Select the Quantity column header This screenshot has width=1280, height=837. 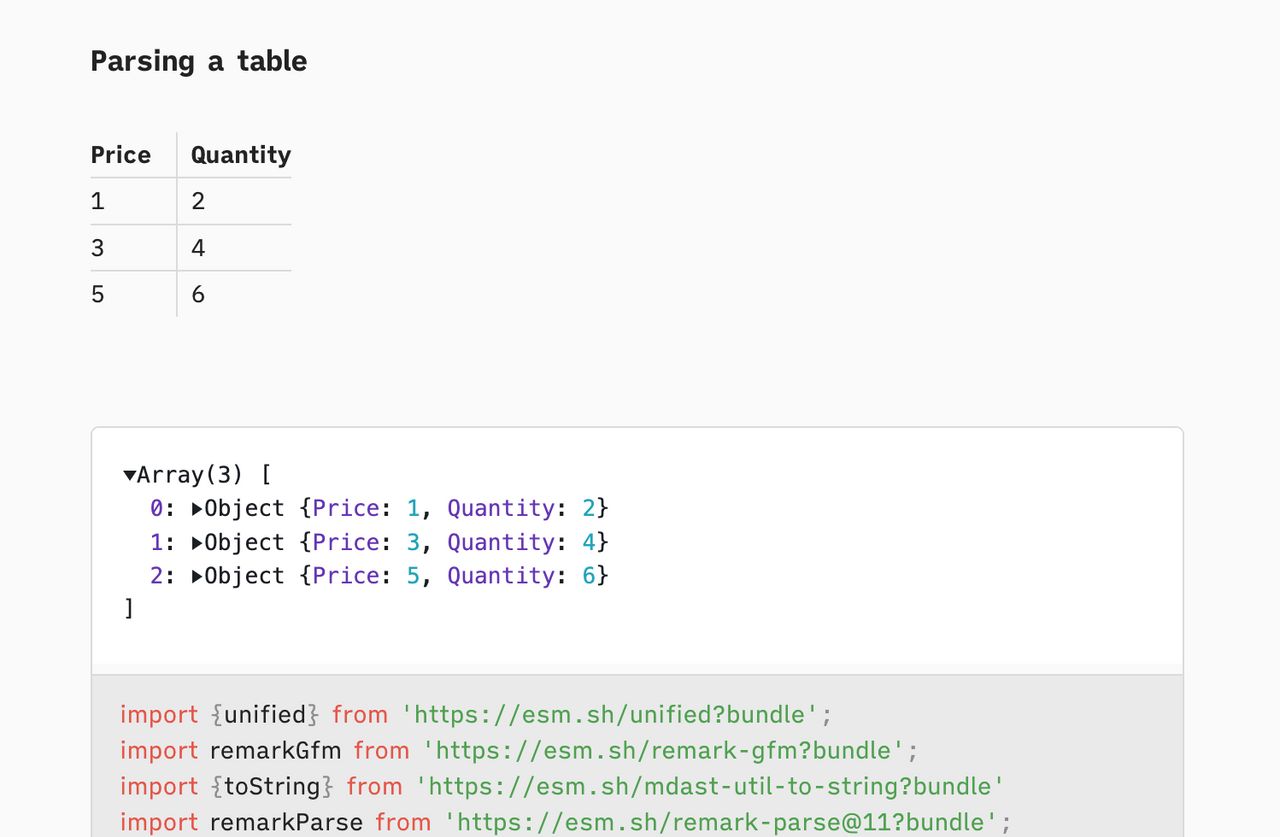pyautogui.click(x=239, y=155)
